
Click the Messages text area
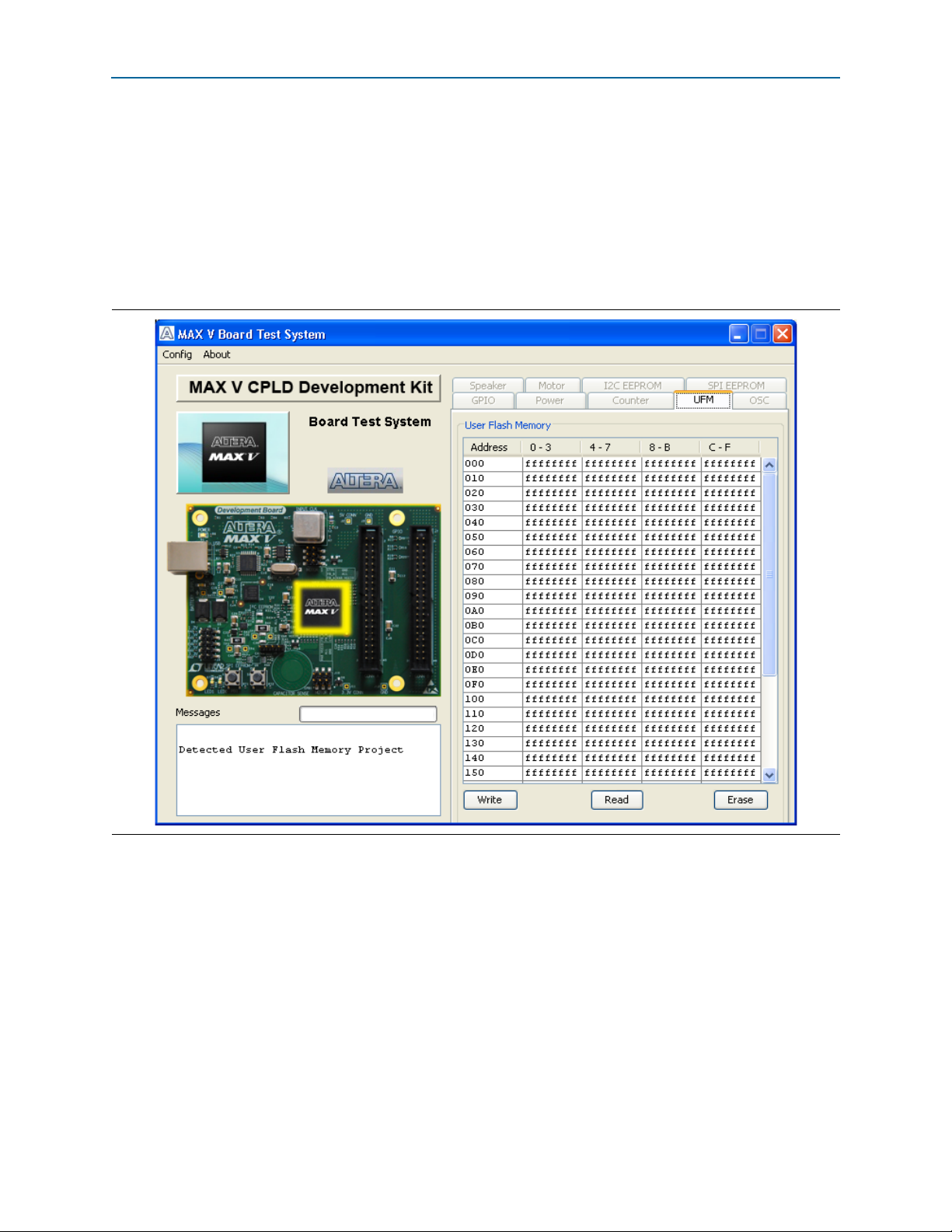tap(309, 770)
